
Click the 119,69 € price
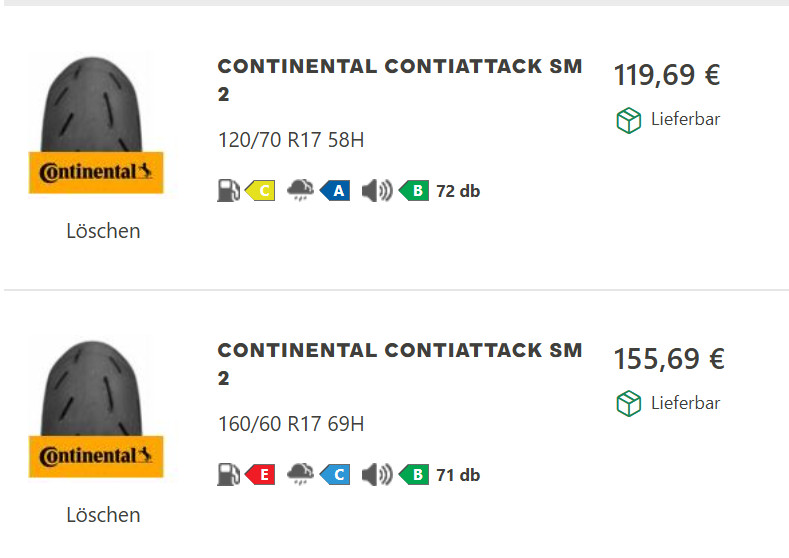(666, 75)
